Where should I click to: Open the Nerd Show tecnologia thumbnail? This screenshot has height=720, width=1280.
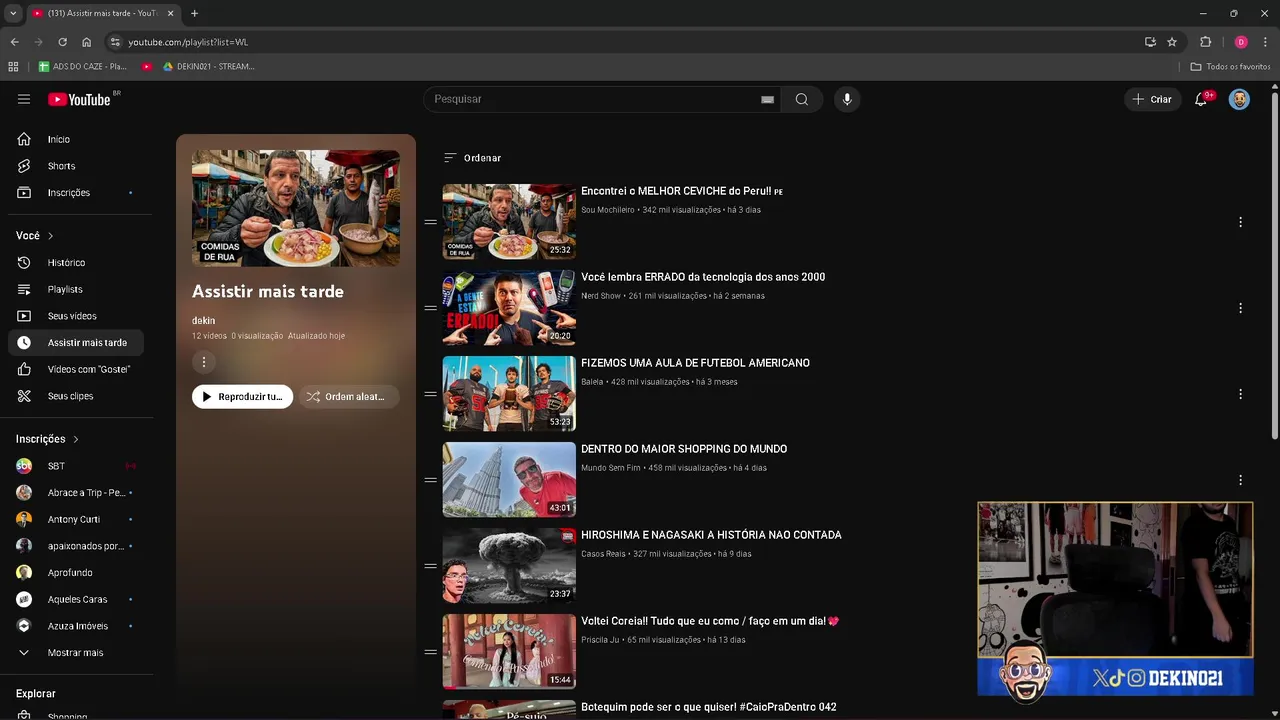tap(509, 308)
